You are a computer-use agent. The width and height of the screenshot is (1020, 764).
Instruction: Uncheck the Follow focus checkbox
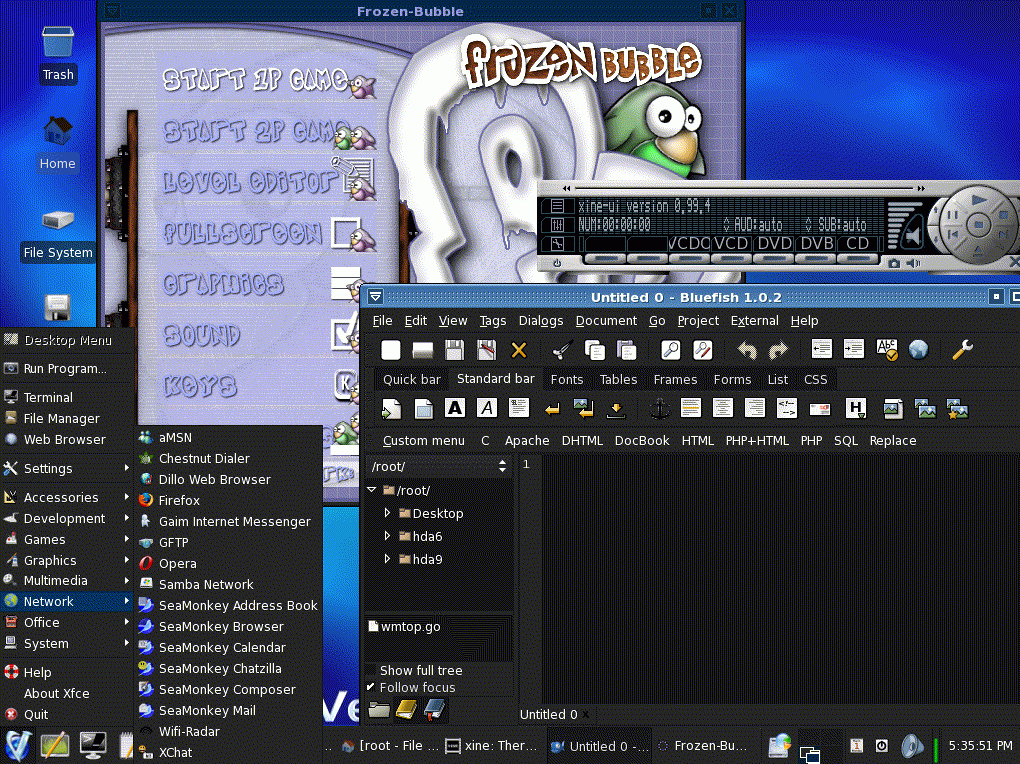coord(371,688)
